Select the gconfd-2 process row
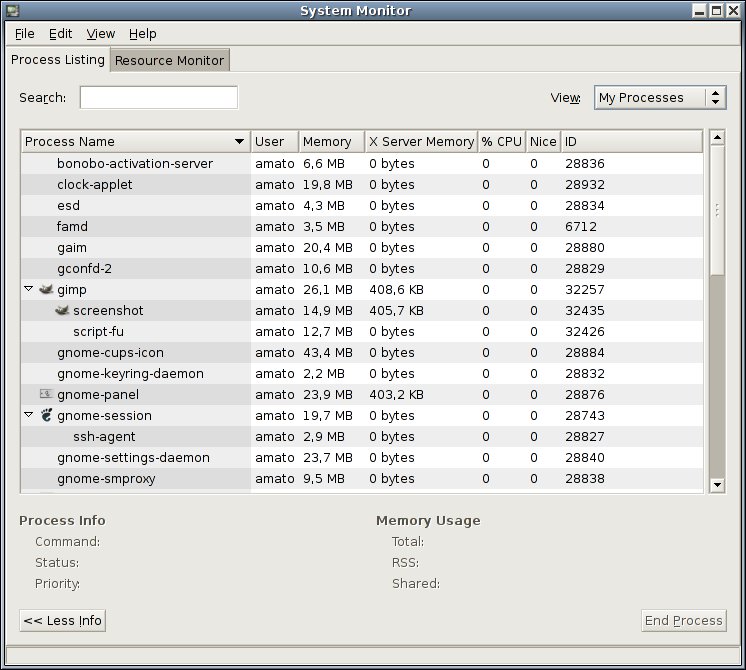 [362, 268]
